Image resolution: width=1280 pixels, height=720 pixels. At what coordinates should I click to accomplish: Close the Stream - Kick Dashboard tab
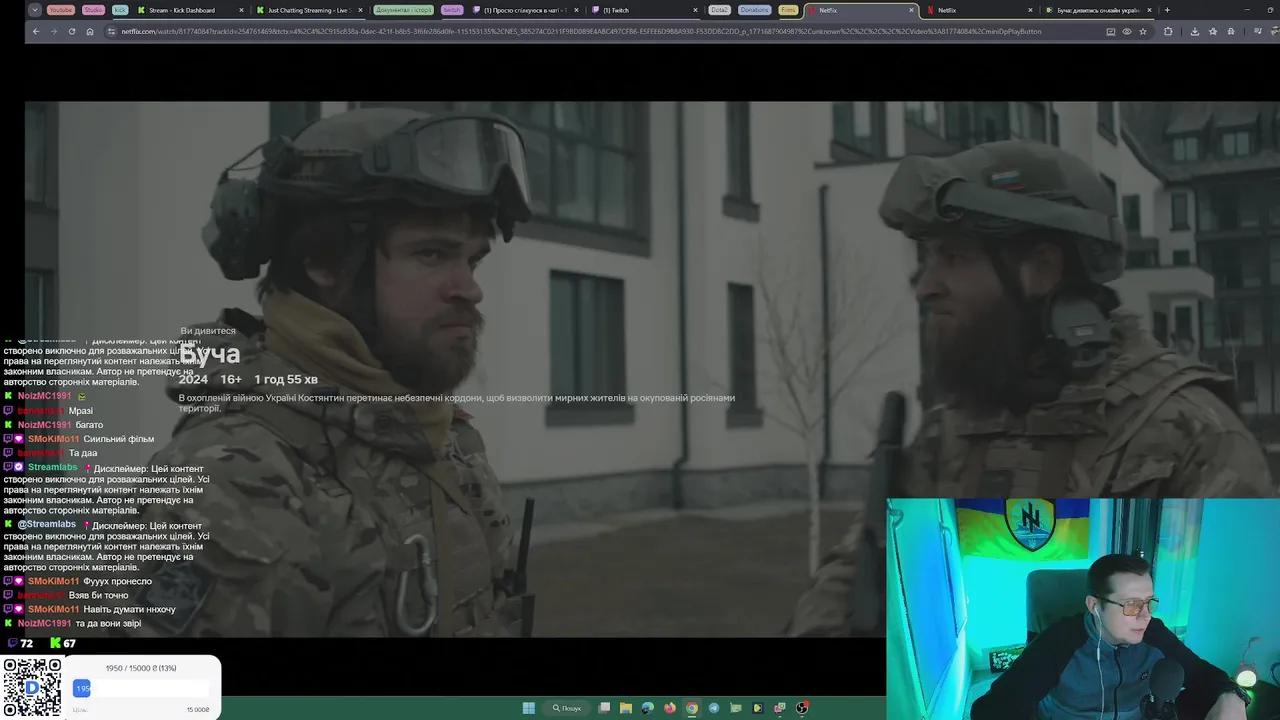[x=241, y=10]
